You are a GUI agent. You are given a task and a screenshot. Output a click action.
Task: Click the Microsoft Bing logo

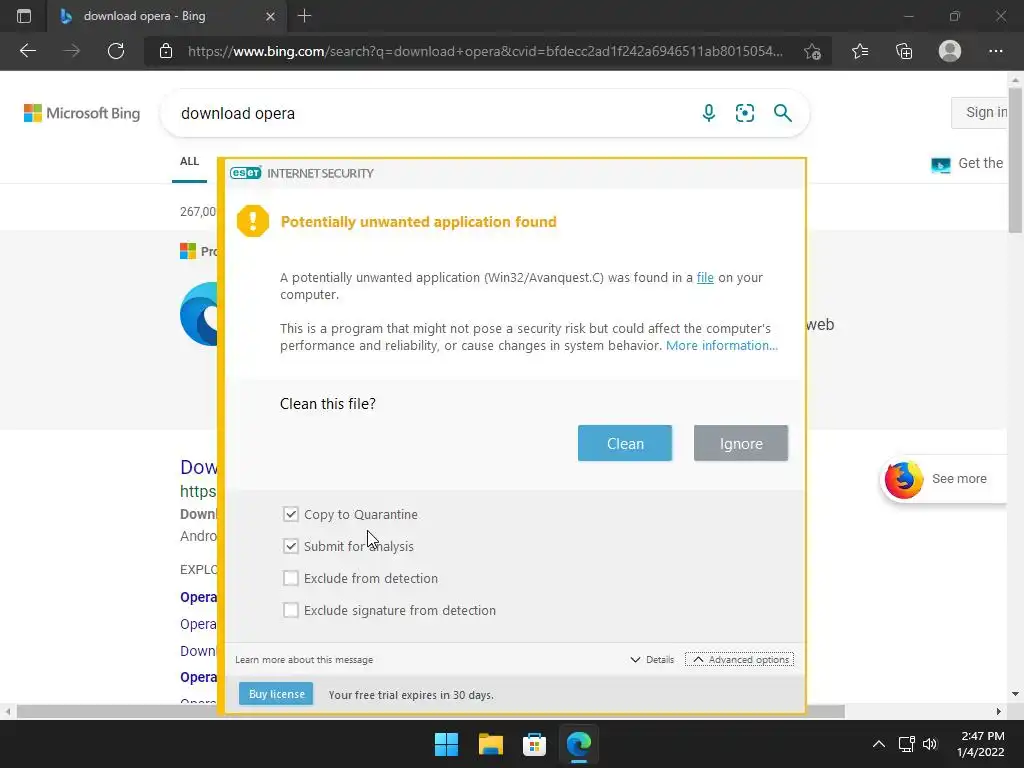pyautogui.click(x=82, y=113)
